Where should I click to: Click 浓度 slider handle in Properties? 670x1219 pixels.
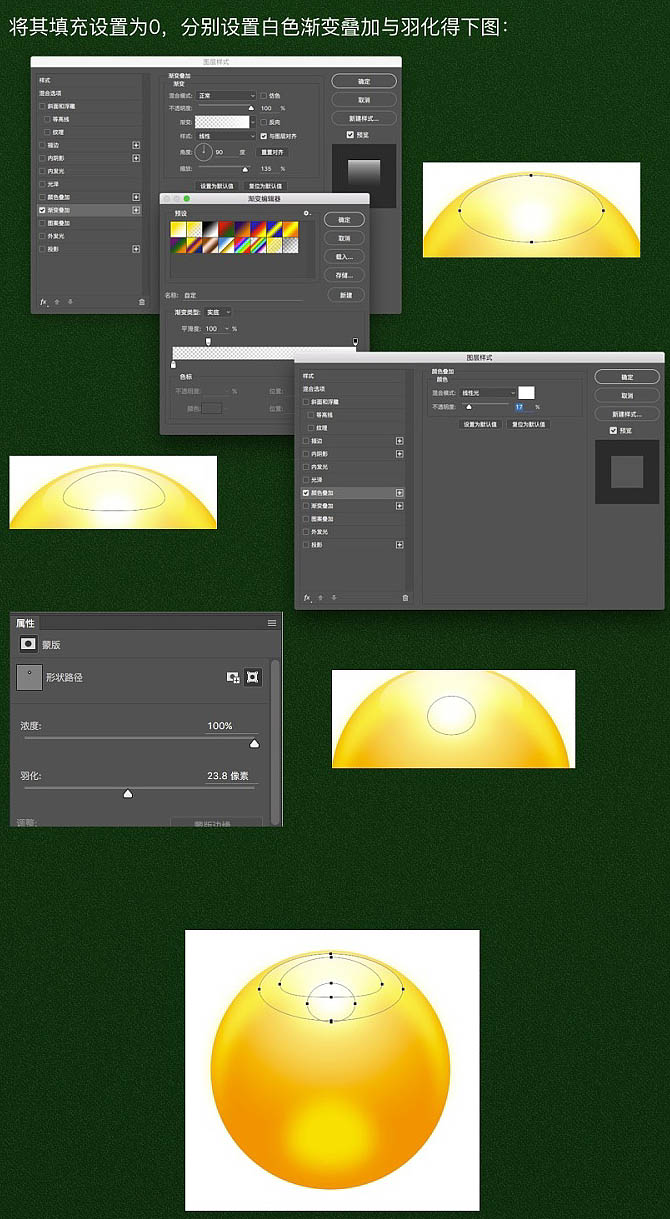(x=254, y=744)
